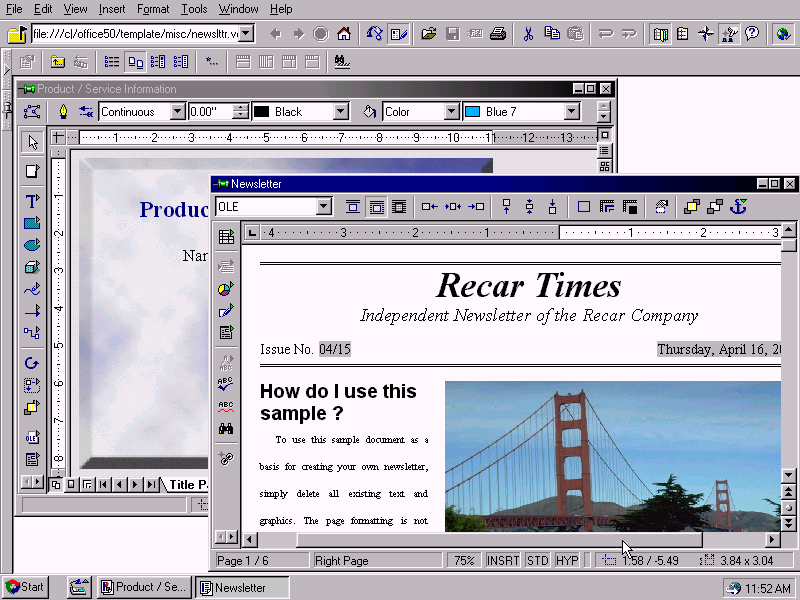This screenshot has height=600, width=800.
Task: Toggle STD selection mode in status bar
Action: pyautogui.click(x=538, y=561)
